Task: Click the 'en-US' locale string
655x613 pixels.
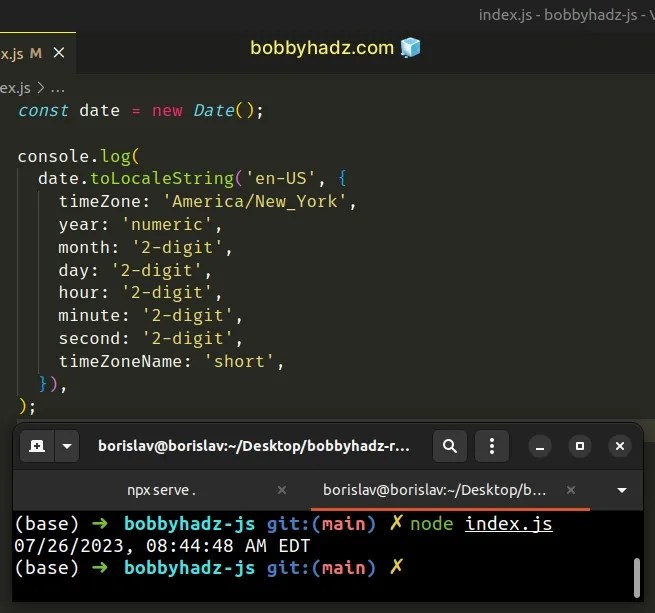Action: click(281, 178)
